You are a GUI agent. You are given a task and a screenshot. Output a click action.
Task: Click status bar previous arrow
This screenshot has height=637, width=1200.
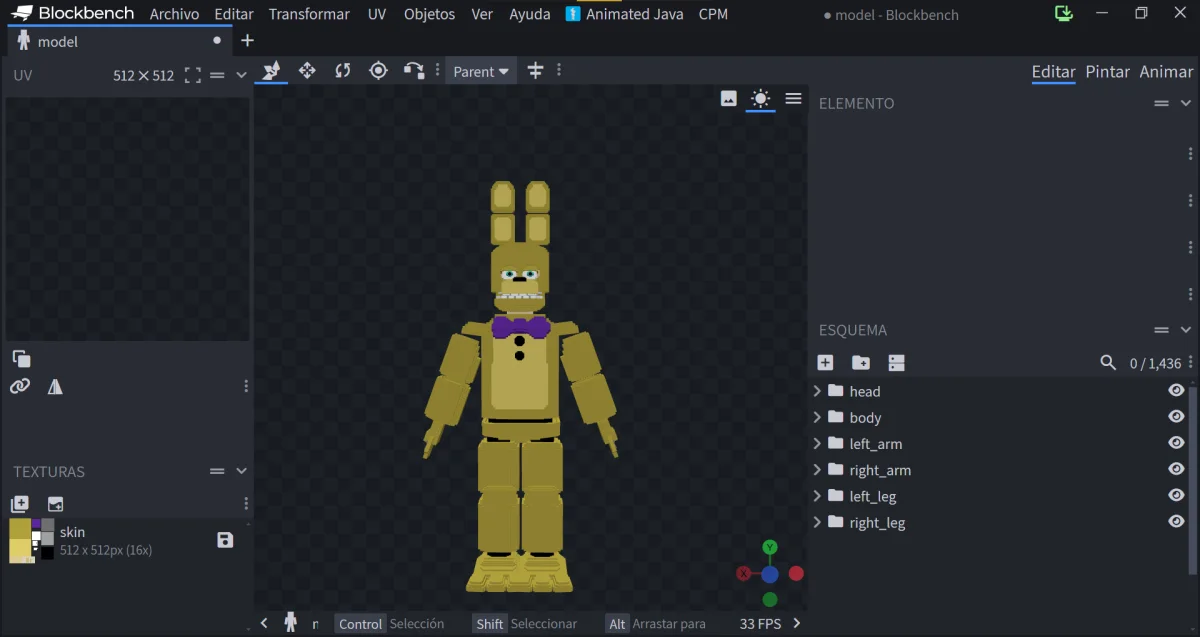pyautogui.click(x=264, y=623)
